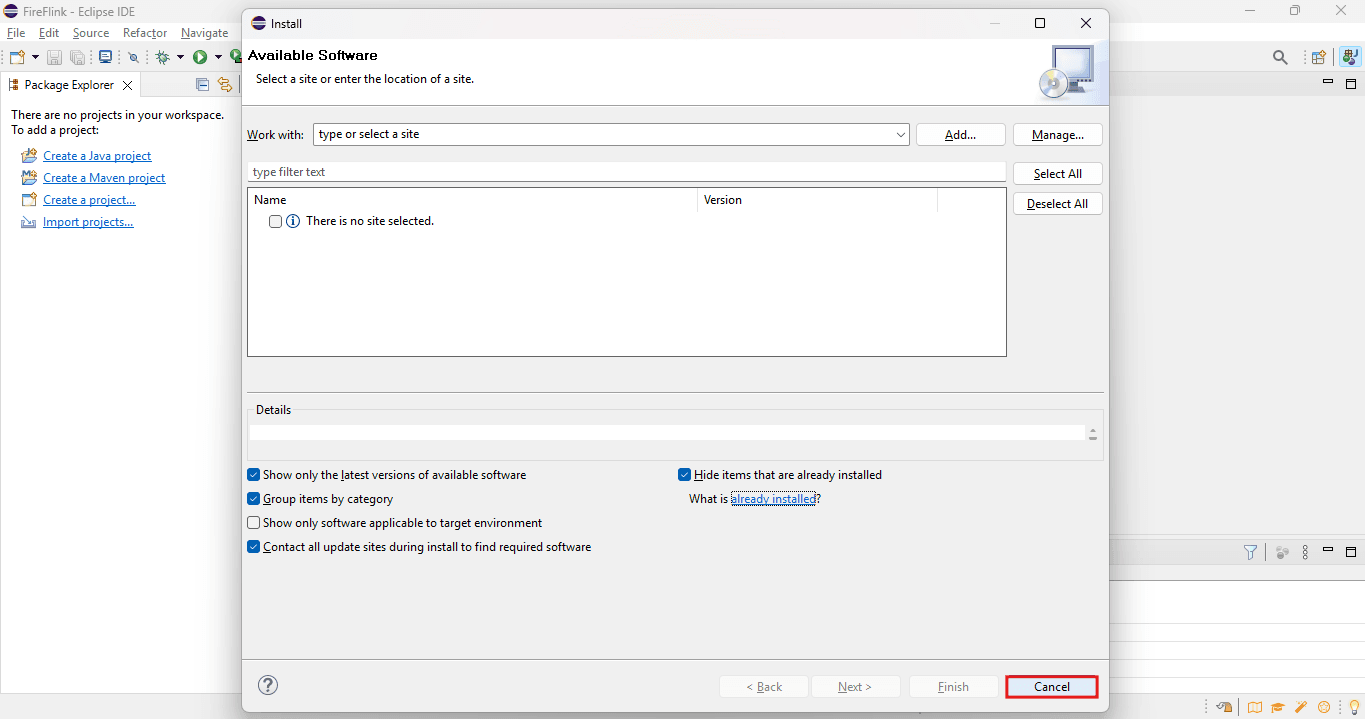This screenshot has height=719, width=1365.
Task: Toggle Group items by category checkbox
Action: coord(254,499)
